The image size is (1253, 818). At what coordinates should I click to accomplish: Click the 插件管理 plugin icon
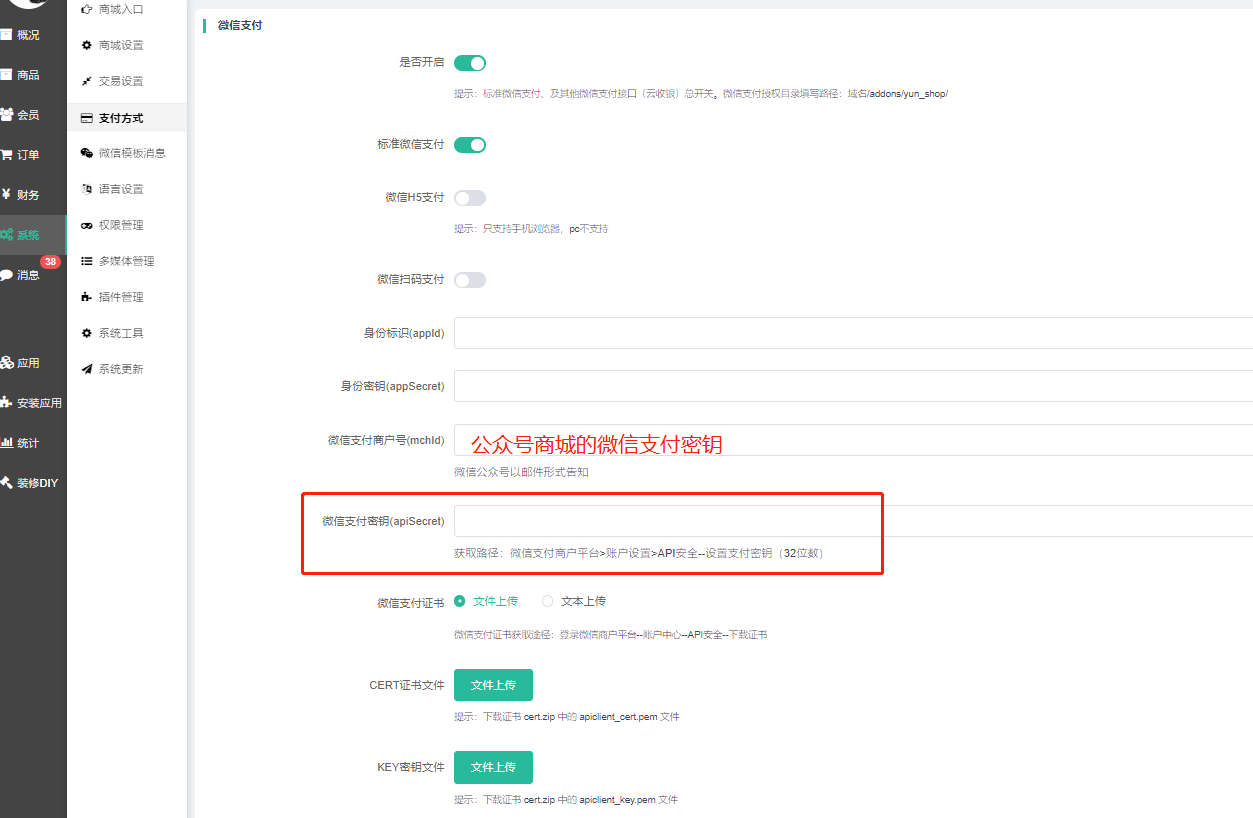click(87, 297)
